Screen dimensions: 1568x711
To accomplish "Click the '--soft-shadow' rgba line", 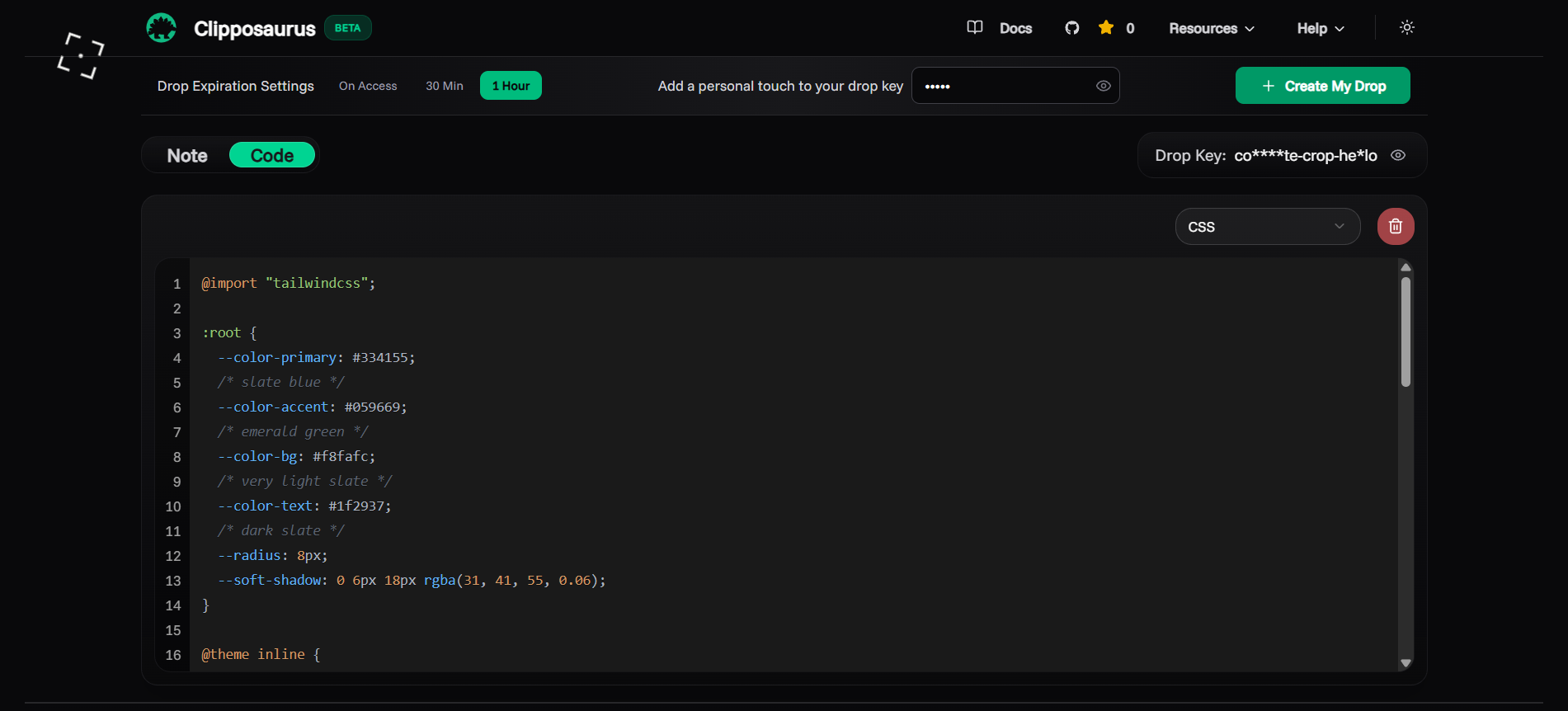I will point(412,580).
